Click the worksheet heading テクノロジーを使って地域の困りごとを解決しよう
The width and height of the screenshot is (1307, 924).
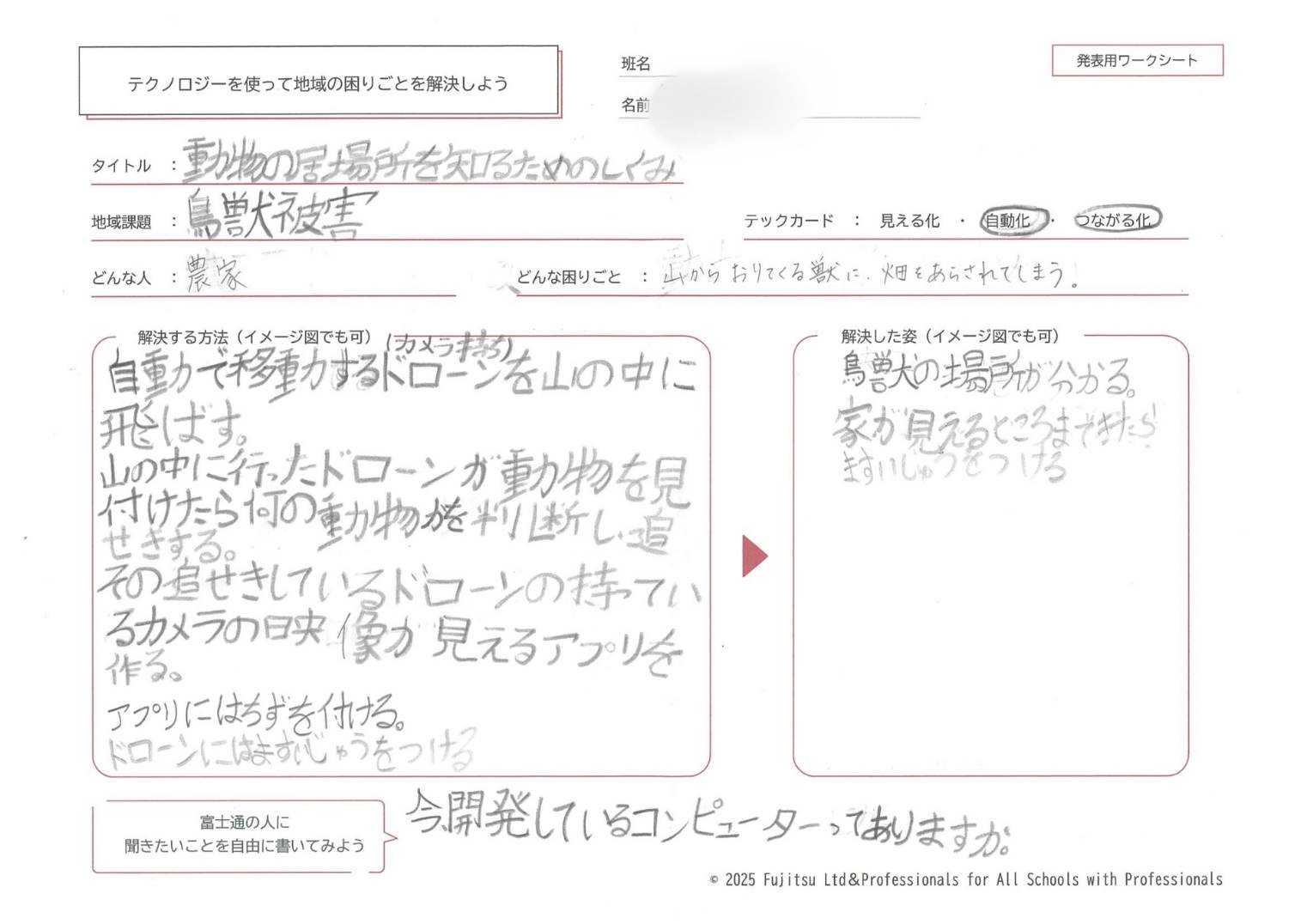pyautogui.click(x=318, y=83)
